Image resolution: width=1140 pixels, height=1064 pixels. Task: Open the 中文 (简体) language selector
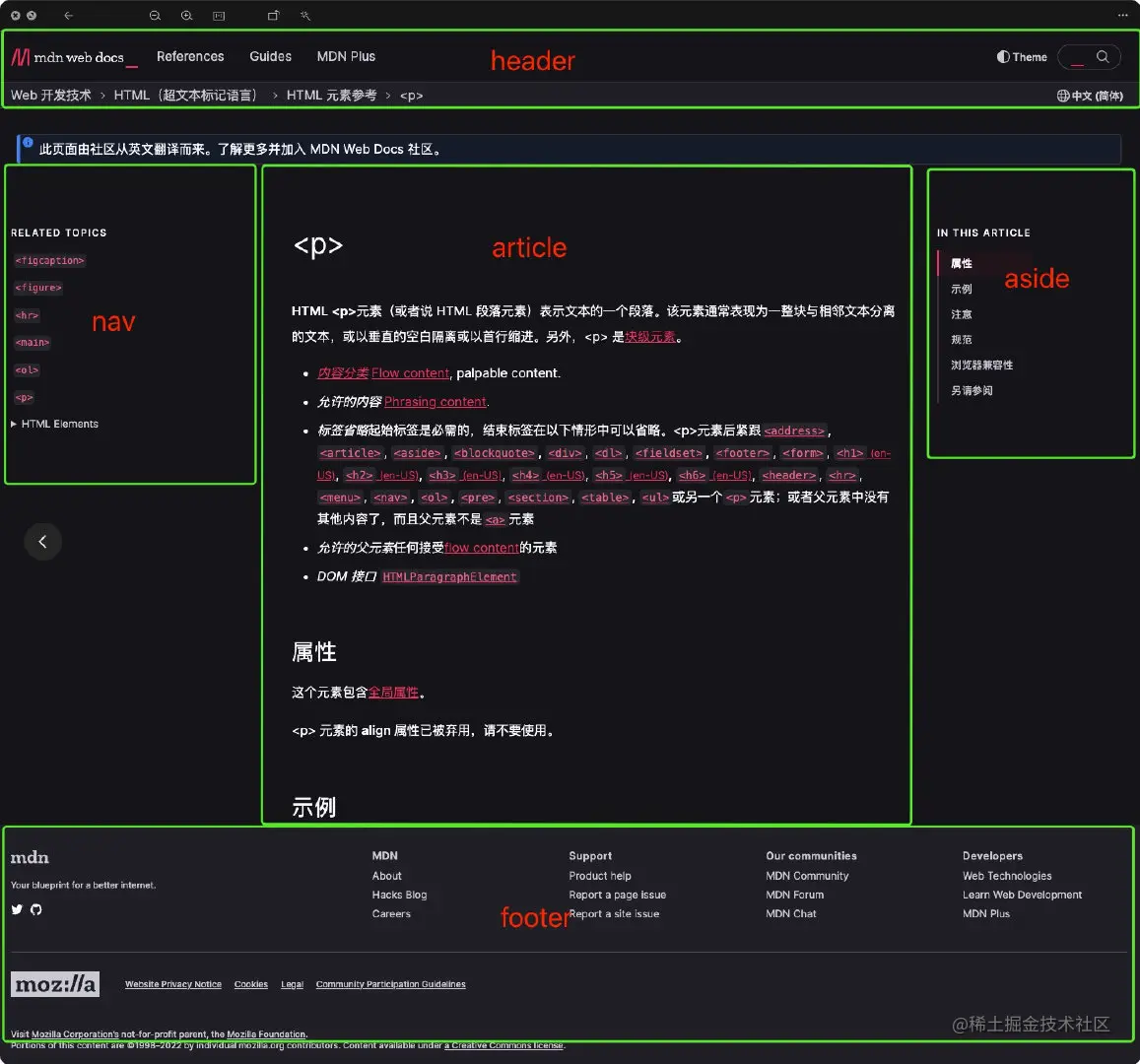[x=1090, y=96]
